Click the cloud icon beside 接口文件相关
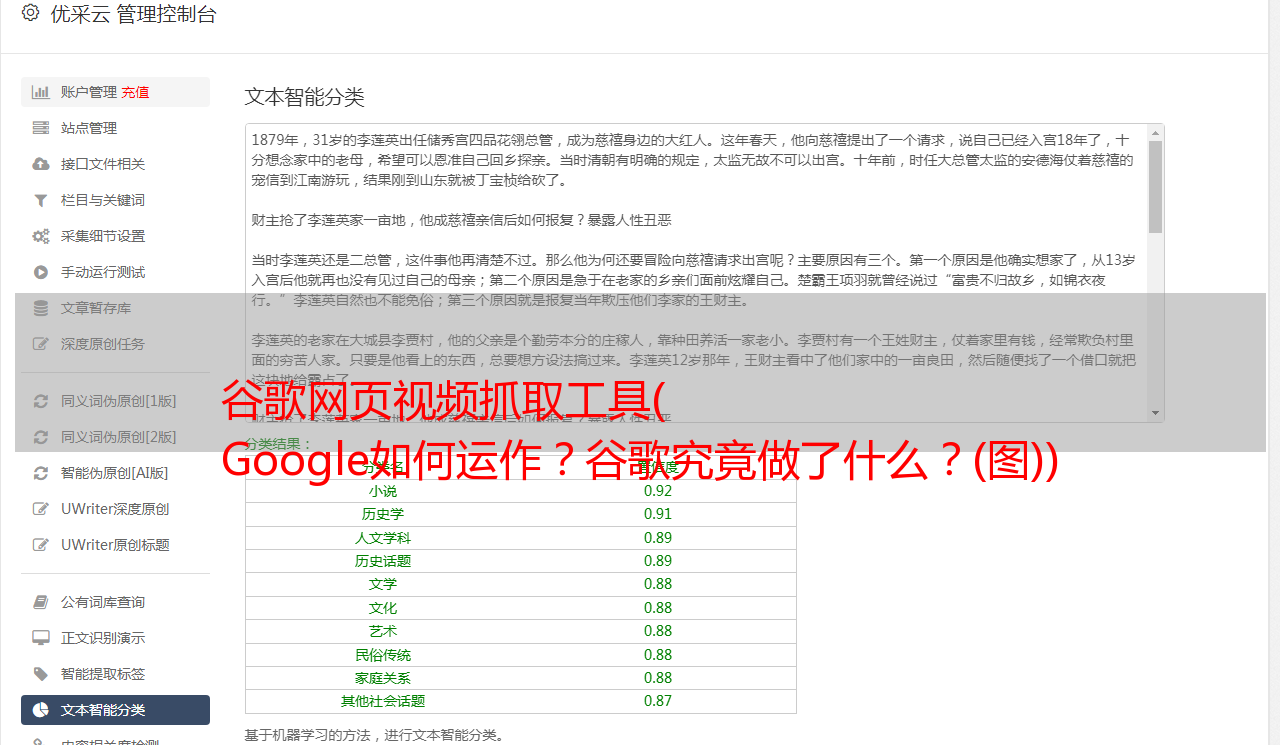The width and height of the screenshot is (1280, 745). click(41, 164)
